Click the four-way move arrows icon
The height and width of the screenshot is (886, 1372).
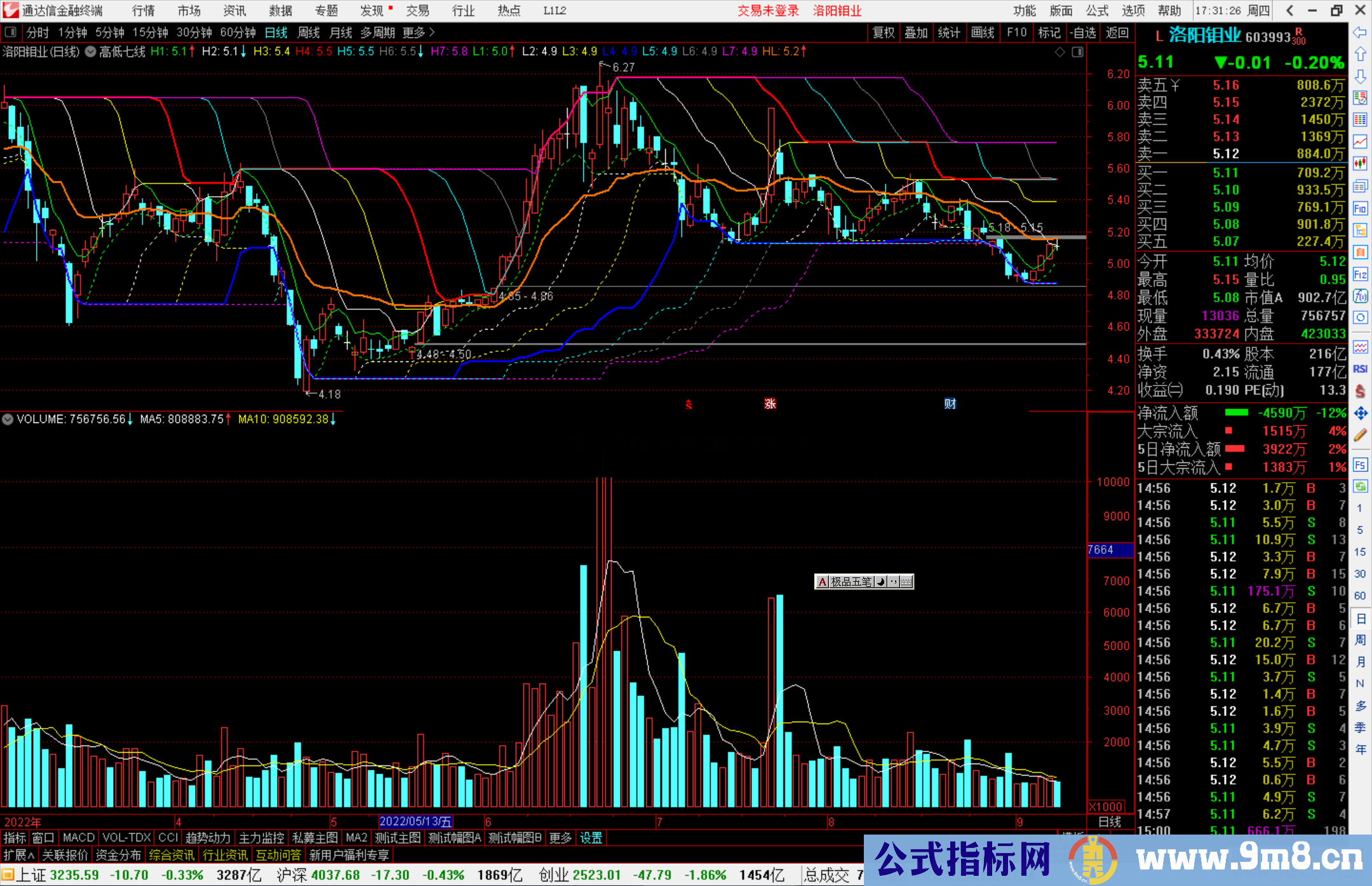point(1360,413)
